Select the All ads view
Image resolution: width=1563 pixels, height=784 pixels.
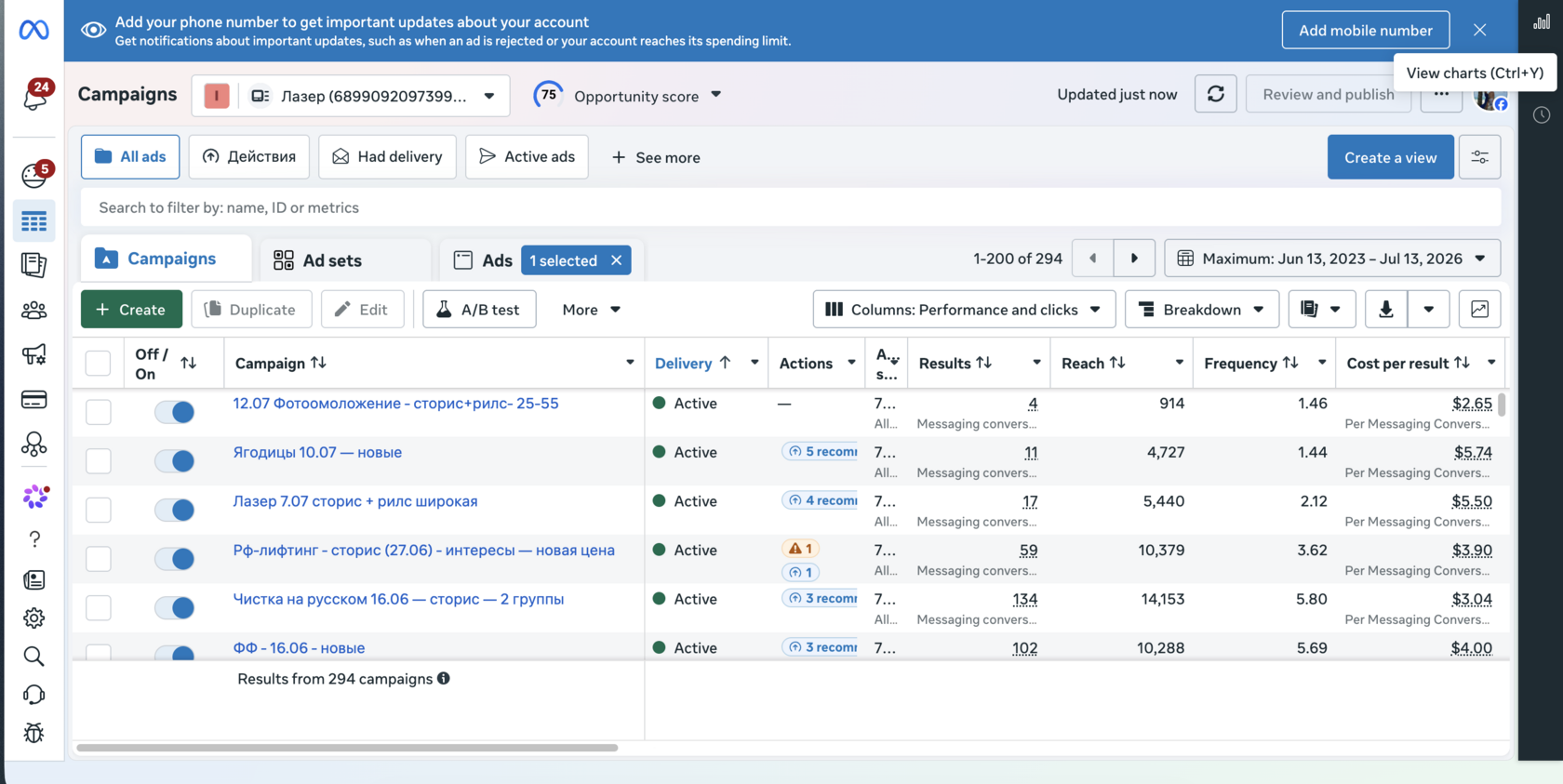click(x=129, y=156)
